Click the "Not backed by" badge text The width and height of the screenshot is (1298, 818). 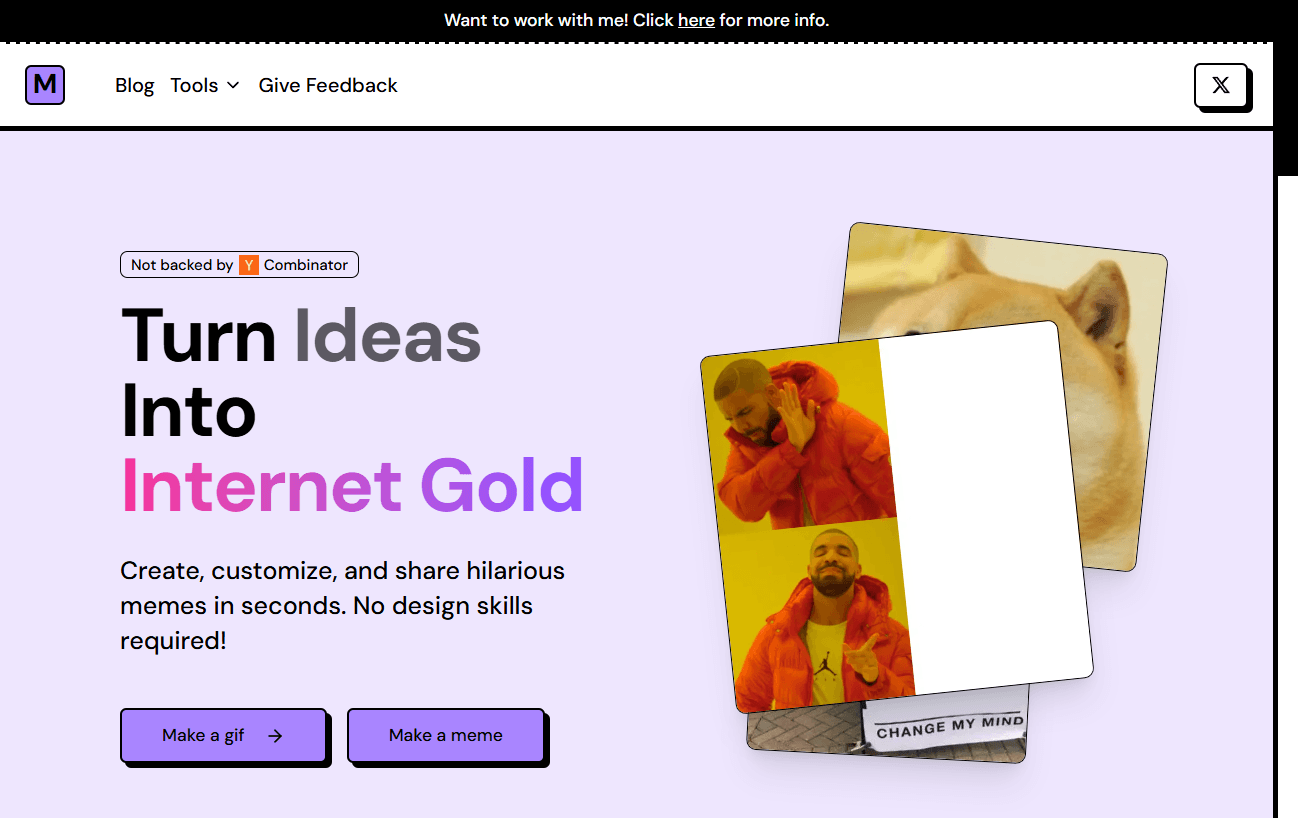click(x=182, y=265)
